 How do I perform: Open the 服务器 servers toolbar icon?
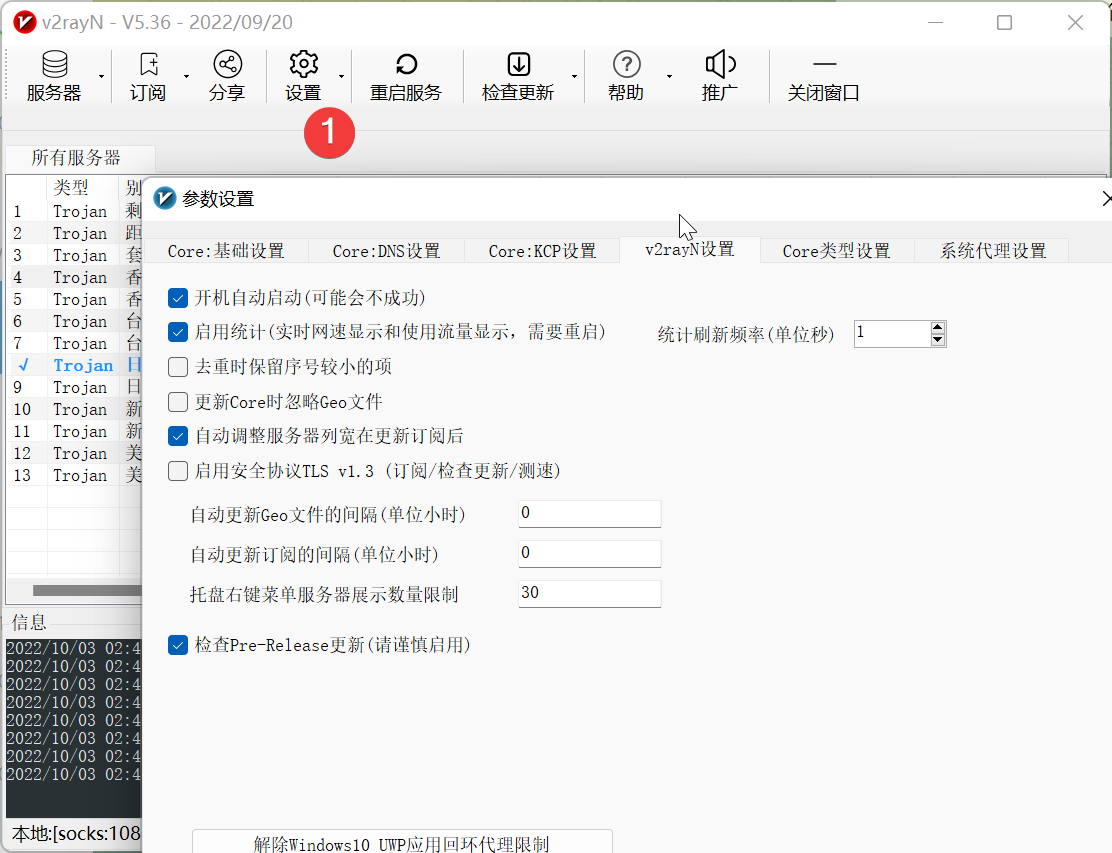click(x=54, y=76)
